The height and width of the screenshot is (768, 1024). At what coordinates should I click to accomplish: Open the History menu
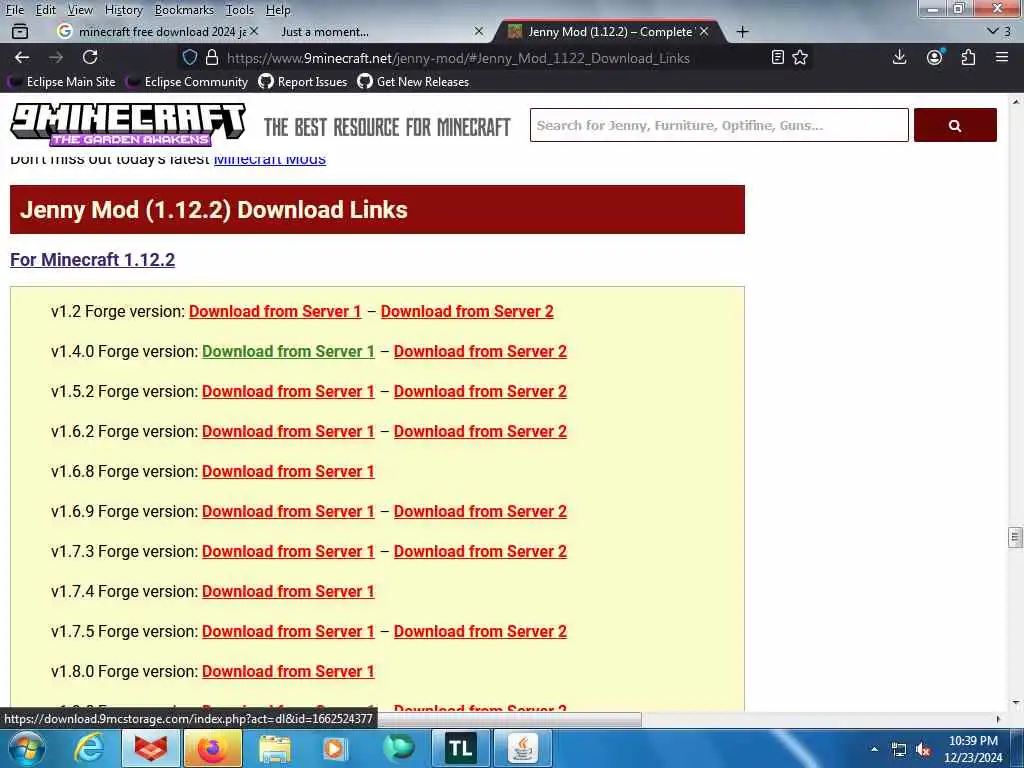tap(123, 10)
